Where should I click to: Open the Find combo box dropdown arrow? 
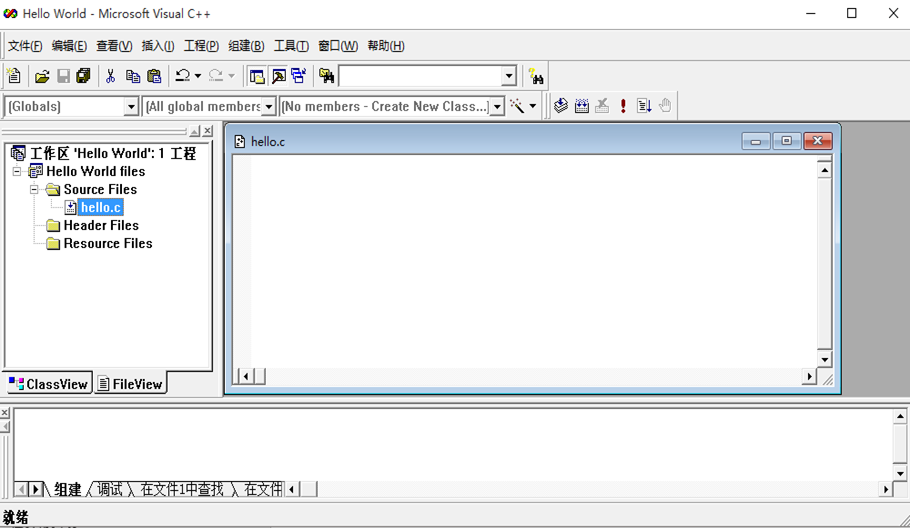(x=509, y=76)
